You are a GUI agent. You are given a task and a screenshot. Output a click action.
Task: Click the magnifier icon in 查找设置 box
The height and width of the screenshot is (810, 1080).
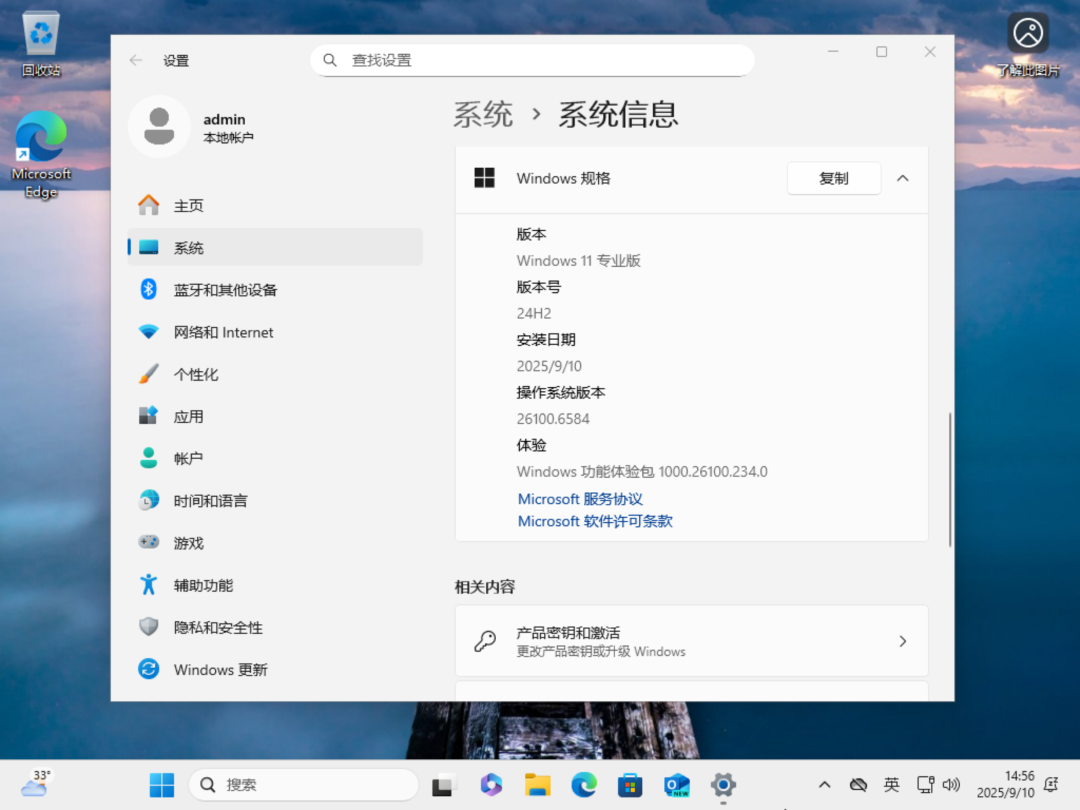pyautogui.click(x=330, y=60)
